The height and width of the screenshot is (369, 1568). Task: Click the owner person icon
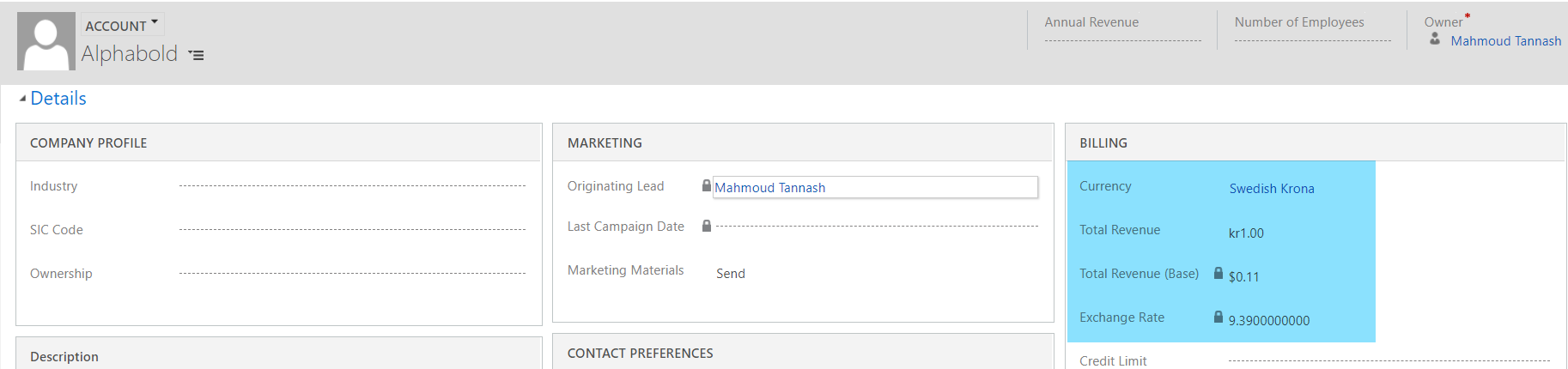(1435, 39)
